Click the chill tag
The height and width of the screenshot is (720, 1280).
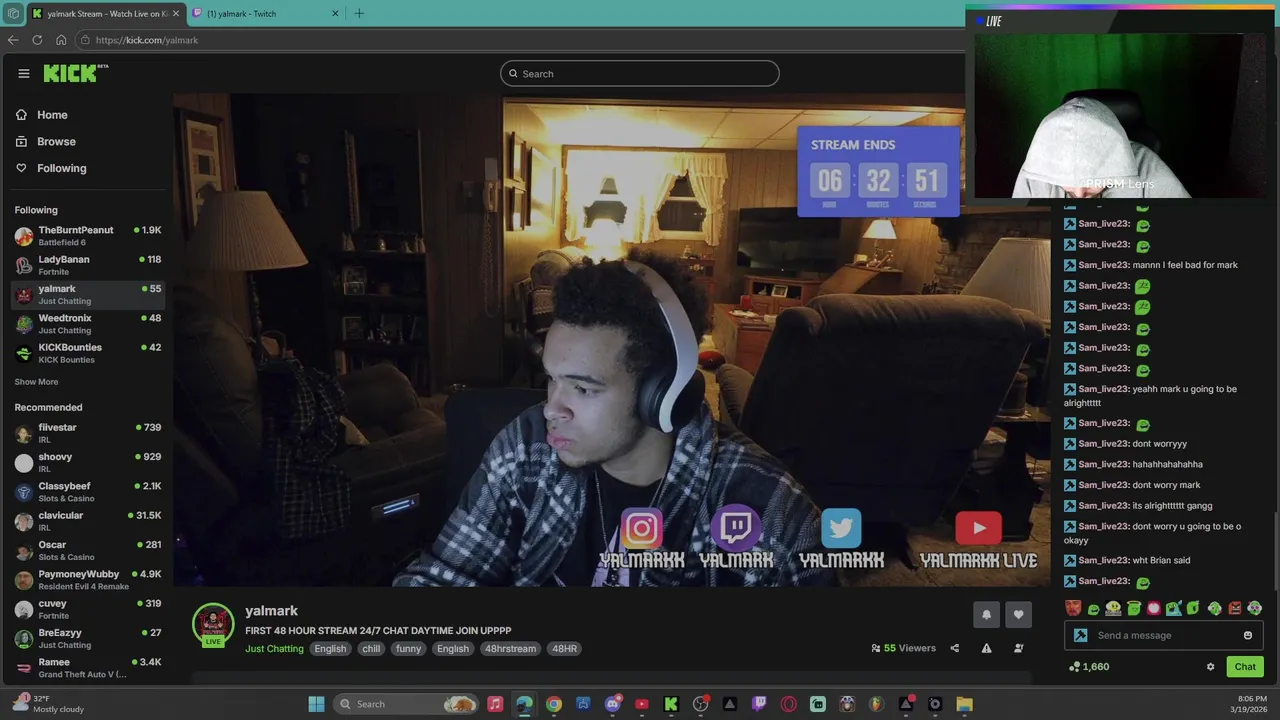pyautogui.click(x=371, y=648)
